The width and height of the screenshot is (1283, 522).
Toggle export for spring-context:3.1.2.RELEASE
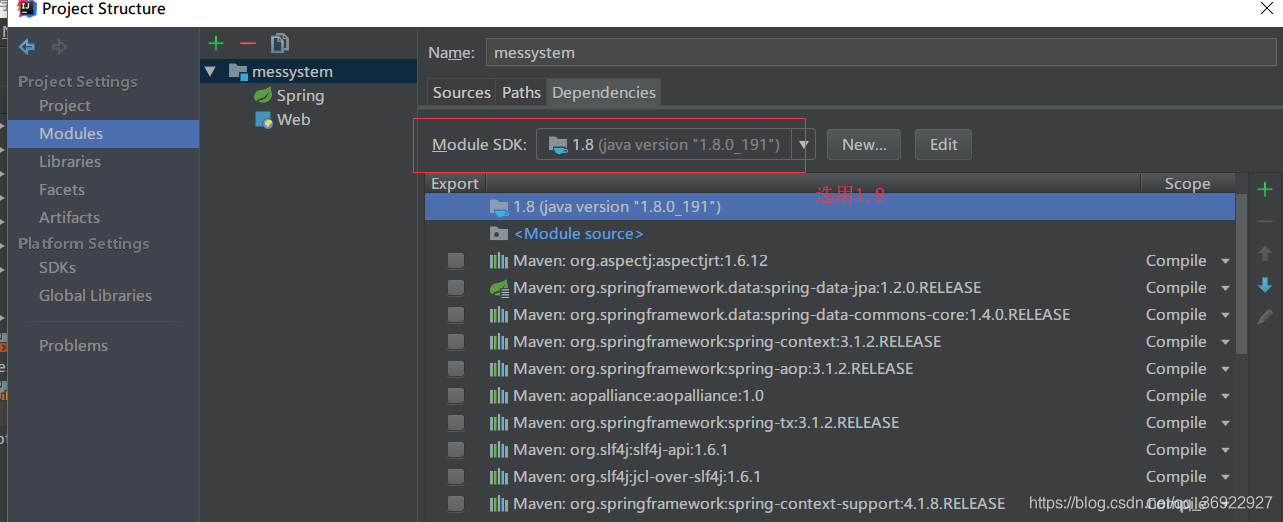pyautogui.click(x=456, y=341)
